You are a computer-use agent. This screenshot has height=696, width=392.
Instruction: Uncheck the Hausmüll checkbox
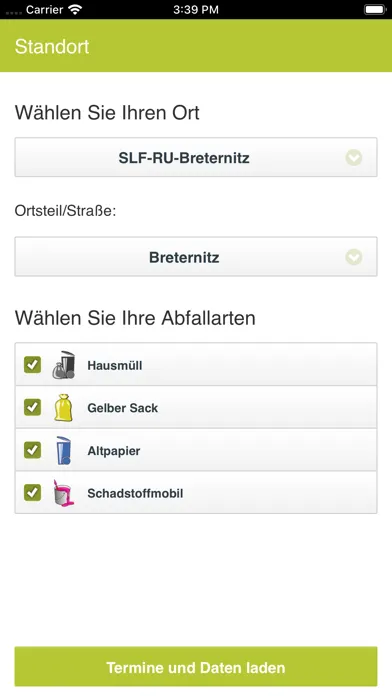coord(32,365)
